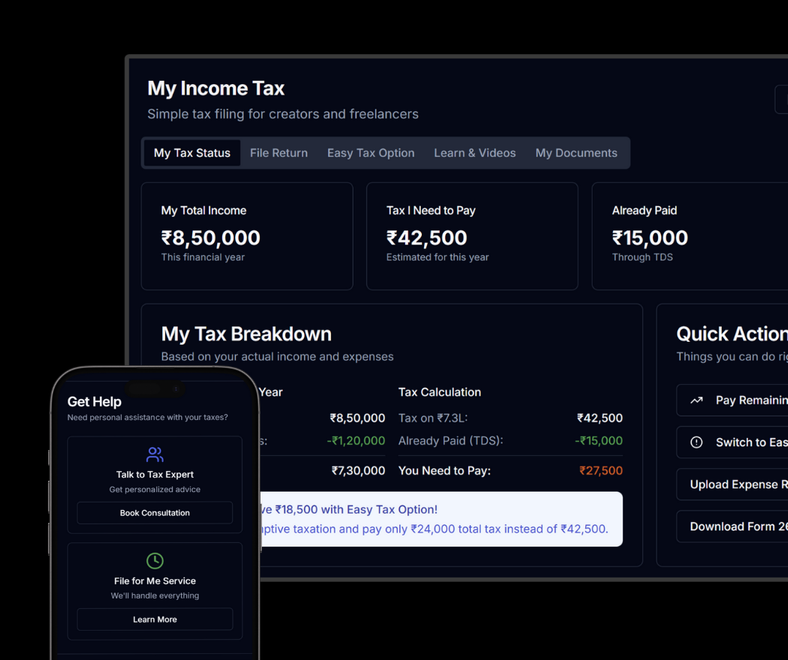Viewport: 788px width, 660px height.
Task: Click the red ₹27,500 You Need to Pay amount
Action: pyautogui.click(x=600, y=471)
